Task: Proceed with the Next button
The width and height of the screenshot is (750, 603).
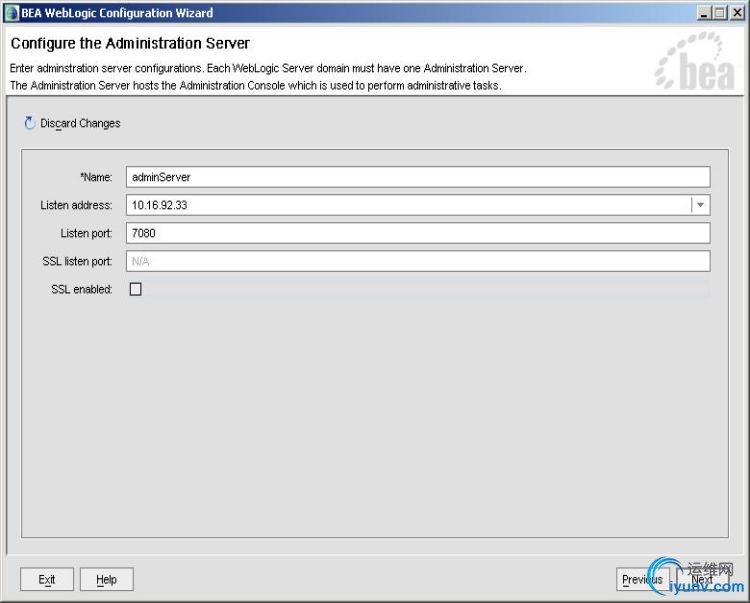Action: pos(703,580)
